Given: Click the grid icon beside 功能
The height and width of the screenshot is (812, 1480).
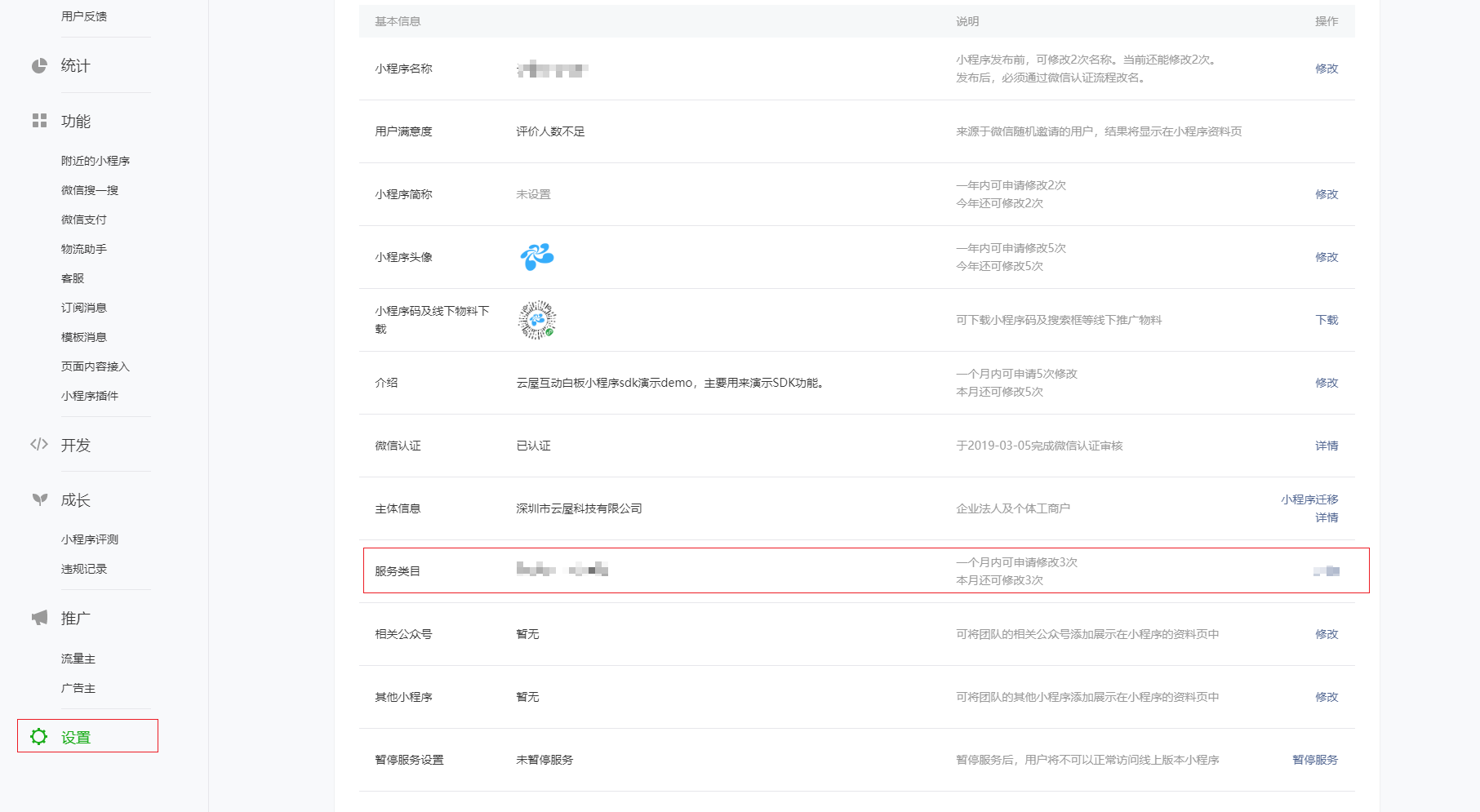Looking at the screenshot, I should coord(39,121).
